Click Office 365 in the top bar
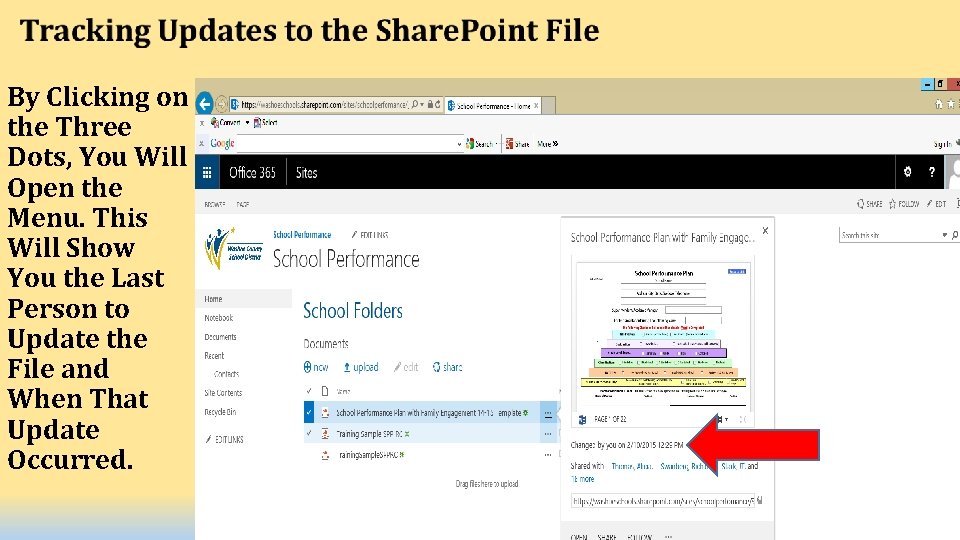The image size is (960, 540). pos(252,173)
